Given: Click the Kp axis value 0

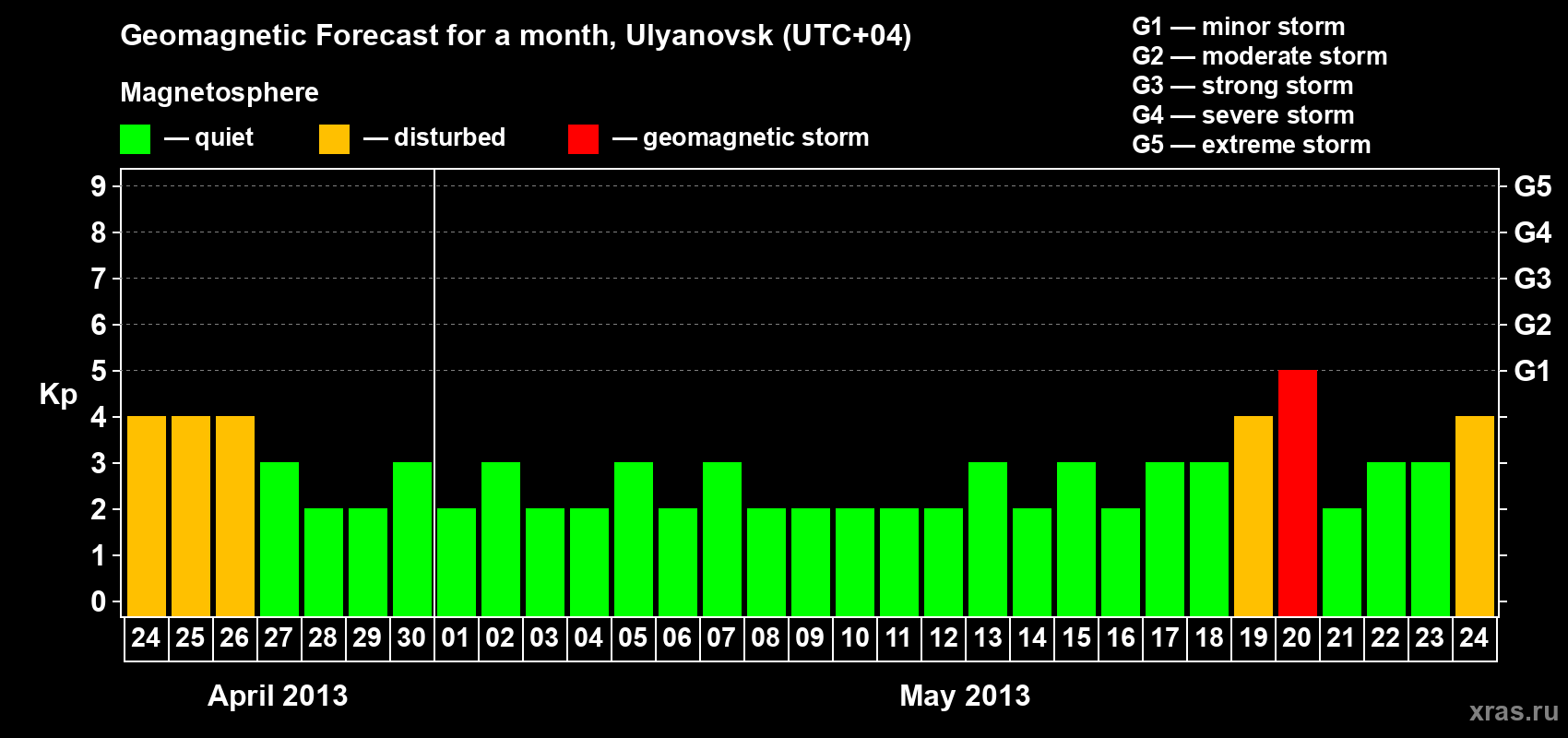Looking at the screenshot, I should 99,601.
